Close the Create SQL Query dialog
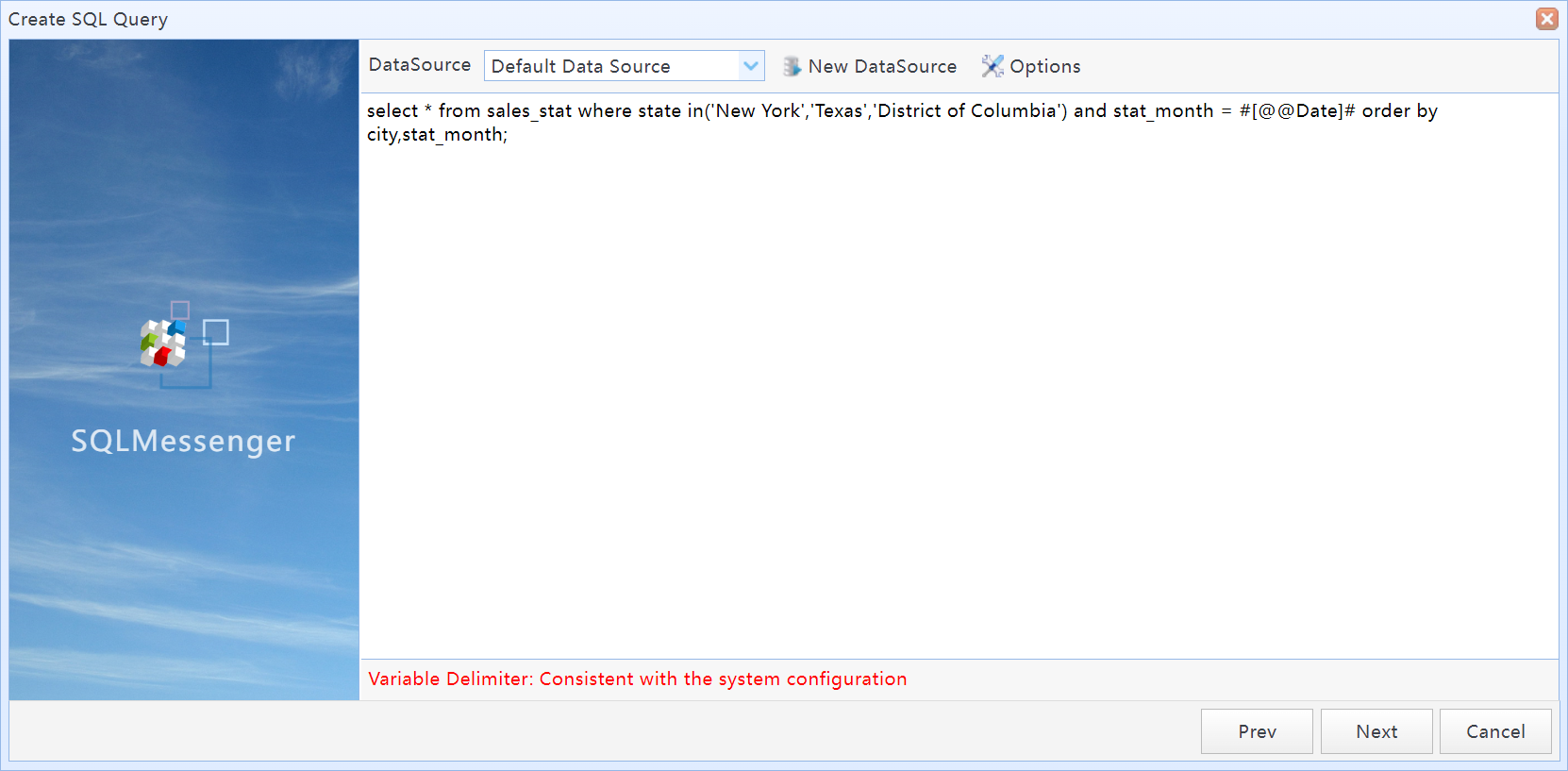The width and height of the screenshot is (1568, 771). [1547, 19]
